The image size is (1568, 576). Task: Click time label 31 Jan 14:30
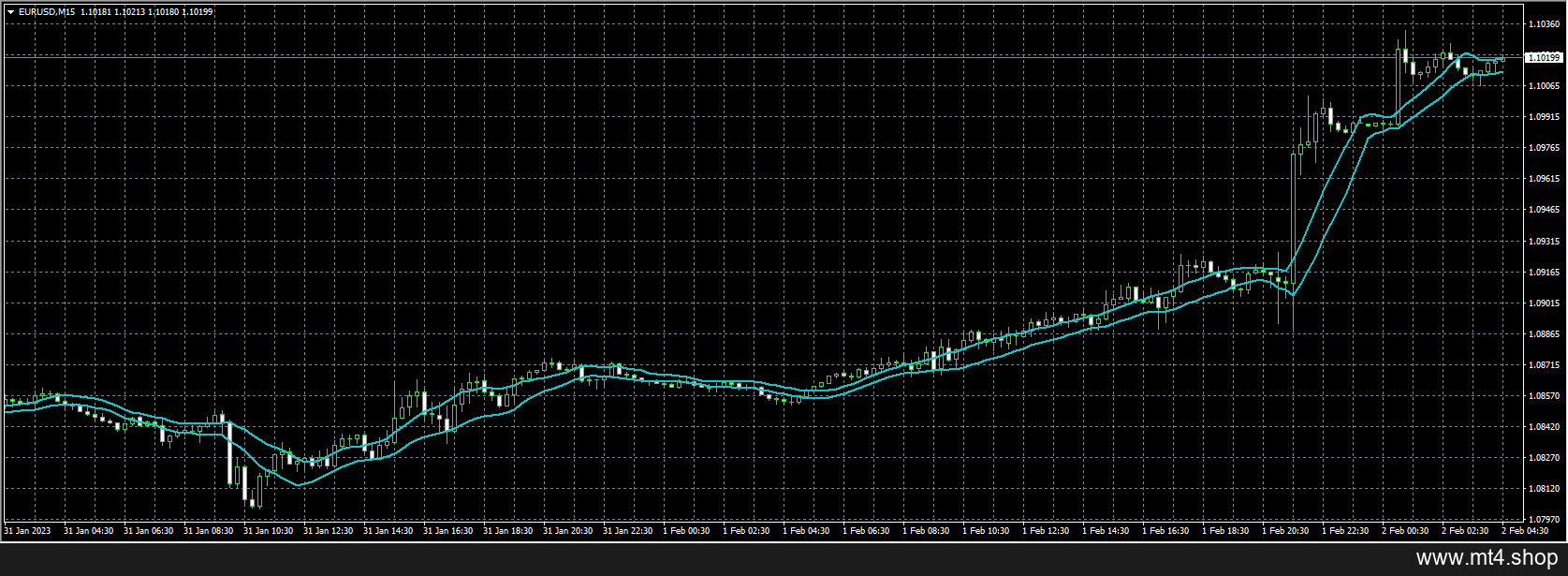tap(388, 531)
